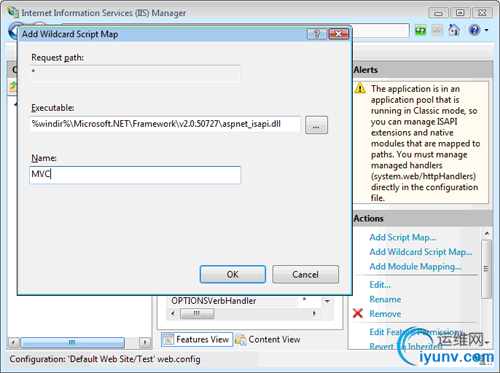
Task: Browse for executable with ellipsis button
Action: coord(316,125)
